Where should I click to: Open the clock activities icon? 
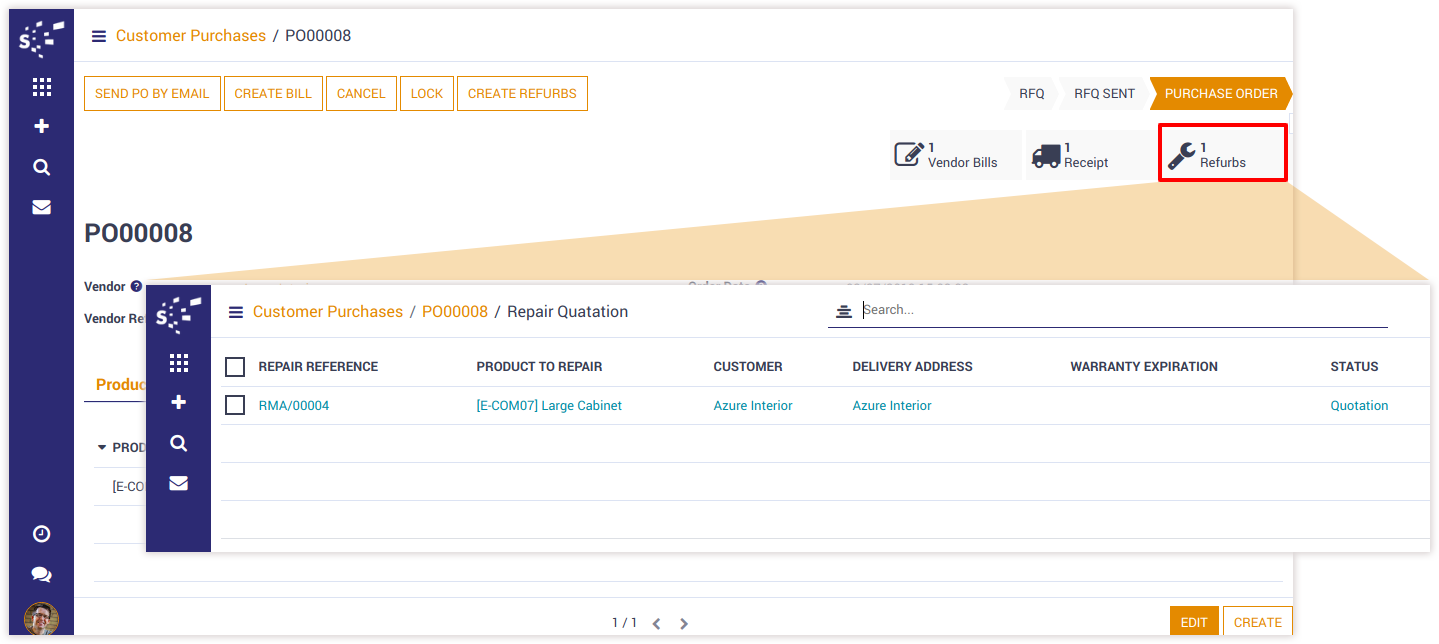click(41, 534)
